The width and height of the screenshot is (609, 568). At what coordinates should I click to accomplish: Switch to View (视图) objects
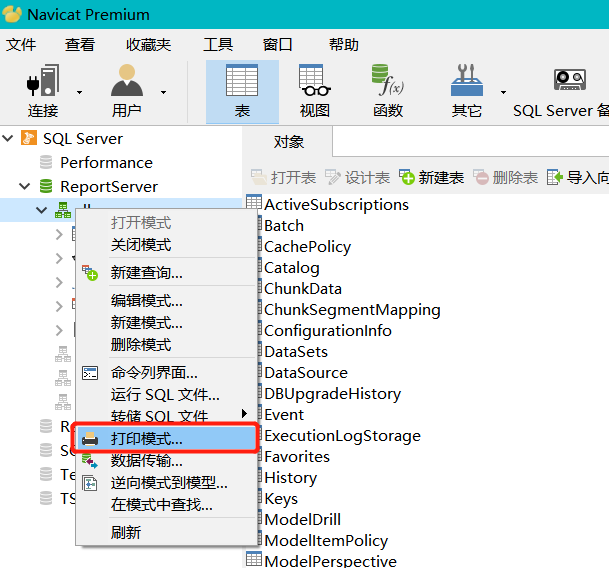(x=315, y=92)
